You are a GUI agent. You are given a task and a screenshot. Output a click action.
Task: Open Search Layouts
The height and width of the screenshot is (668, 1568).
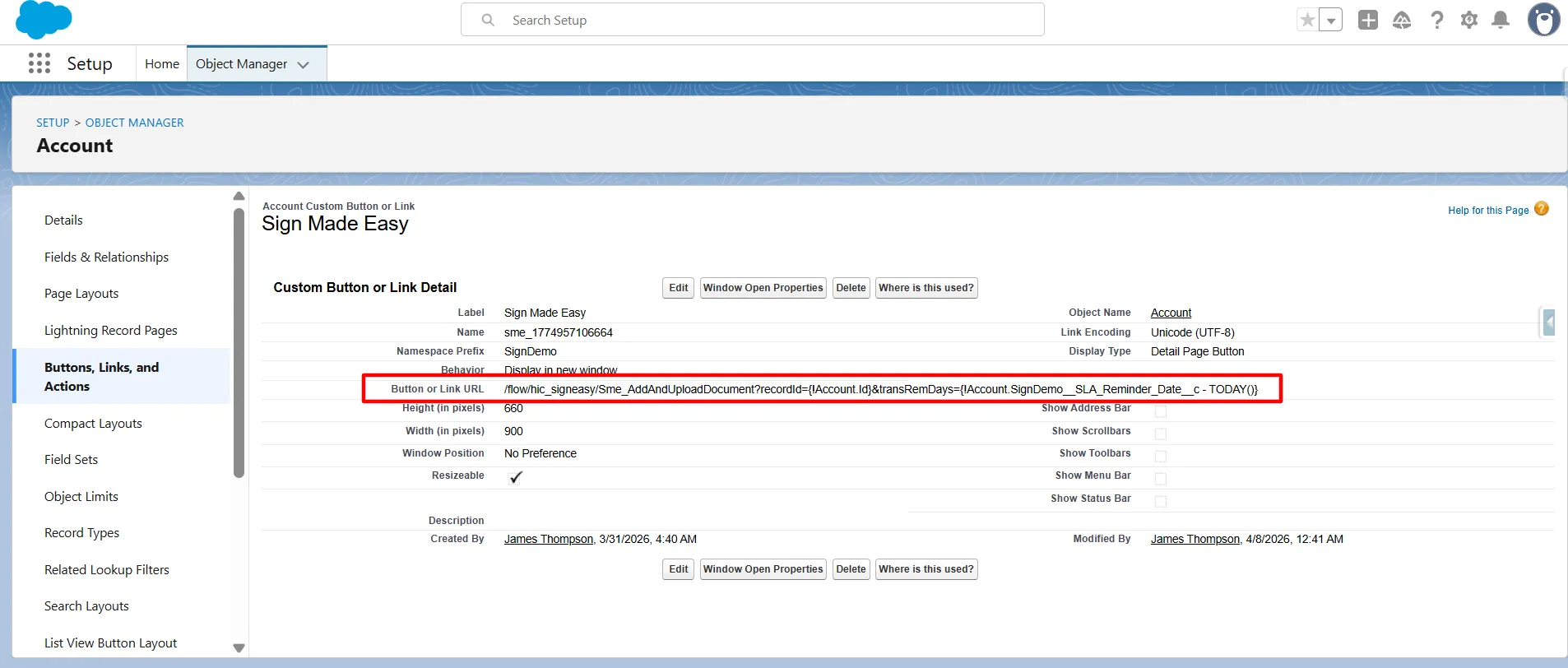coord(86,605)
